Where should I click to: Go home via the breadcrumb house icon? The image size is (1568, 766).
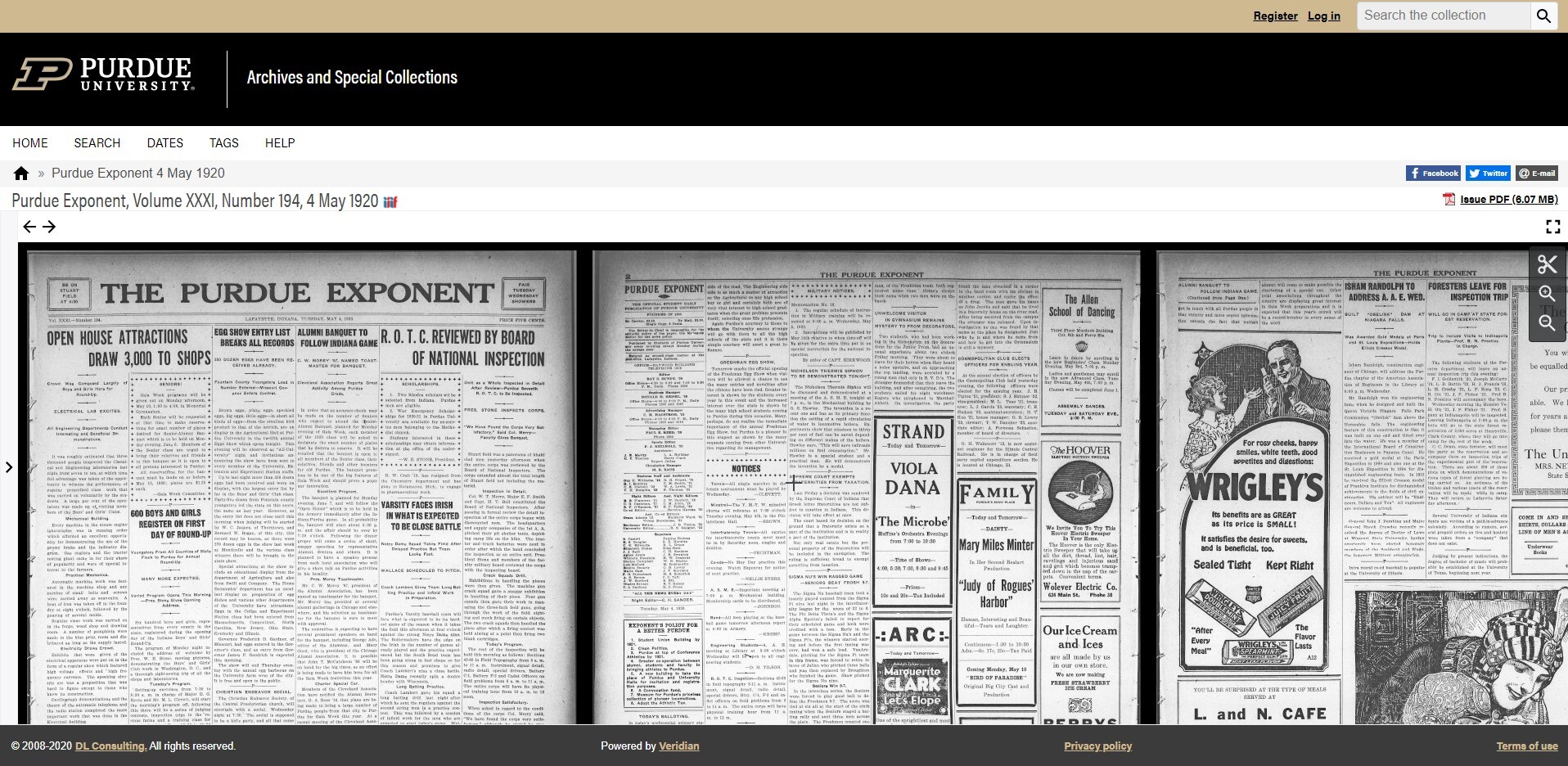point(20,173)
